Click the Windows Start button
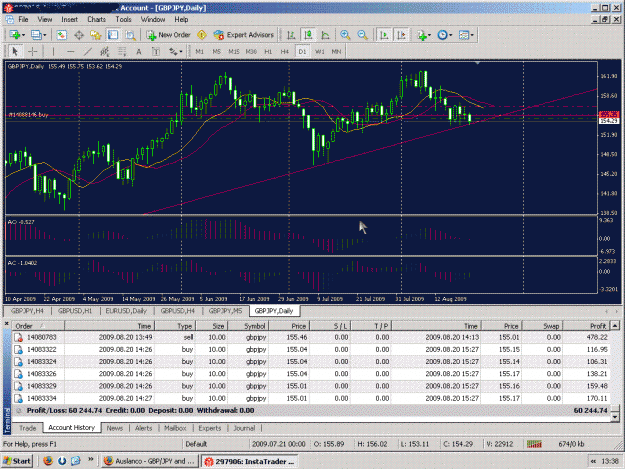The image size is (625, 469). tap(17, 461)
